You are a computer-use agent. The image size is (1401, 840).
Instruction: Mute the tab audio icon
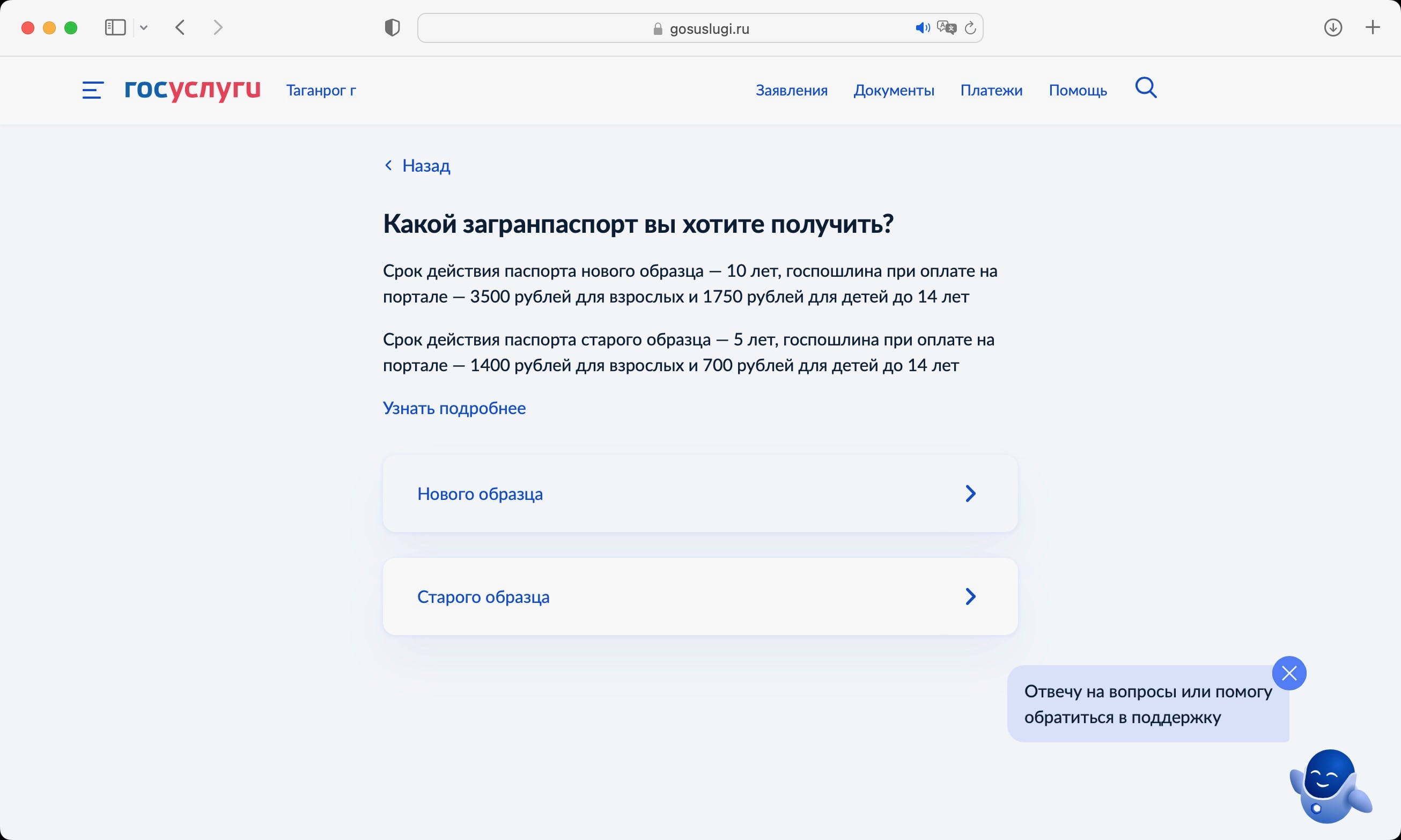click(x=923, y=28)
